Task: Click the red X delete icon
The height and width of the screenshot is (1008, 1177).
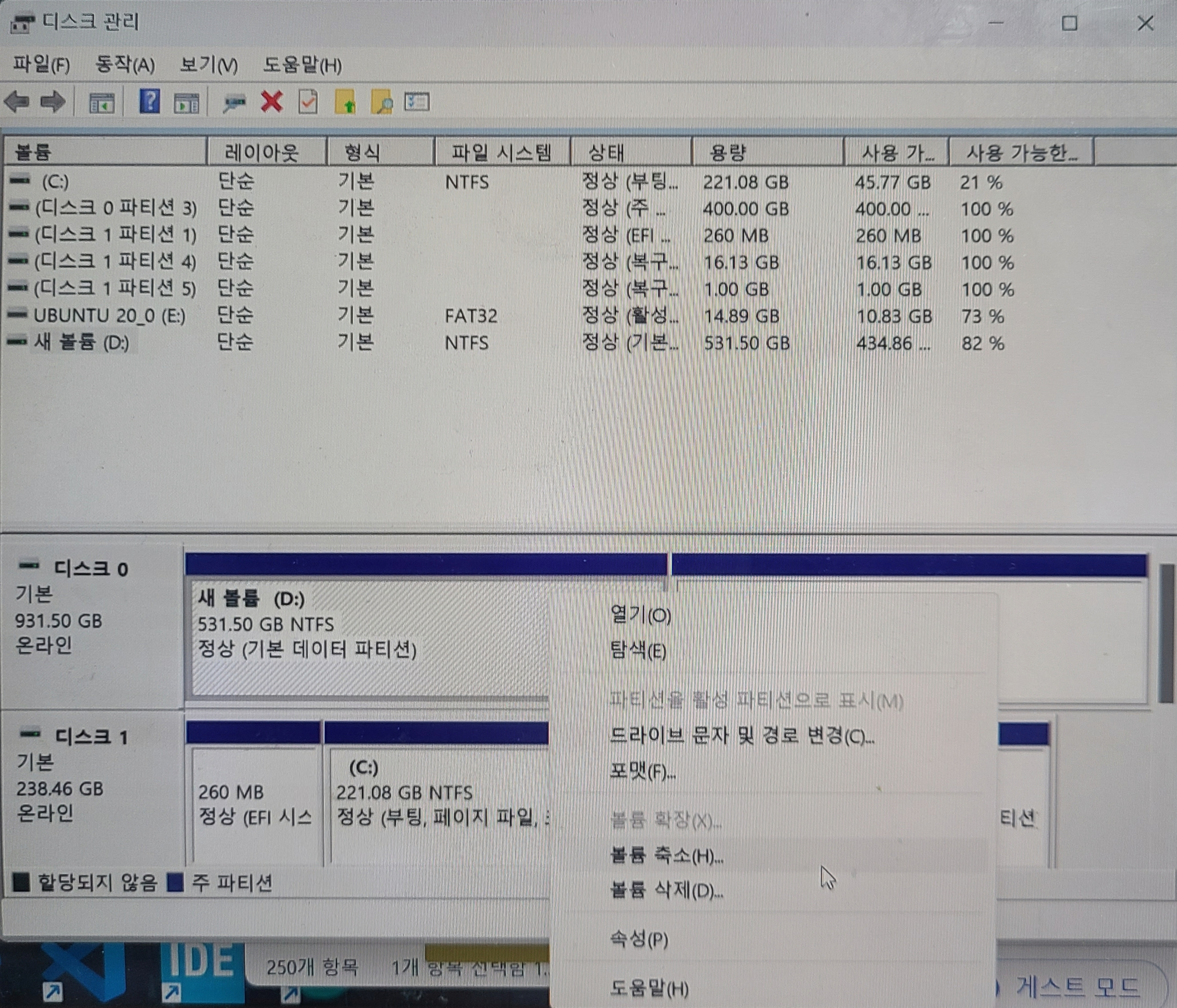Action: (x=272, y=102)
